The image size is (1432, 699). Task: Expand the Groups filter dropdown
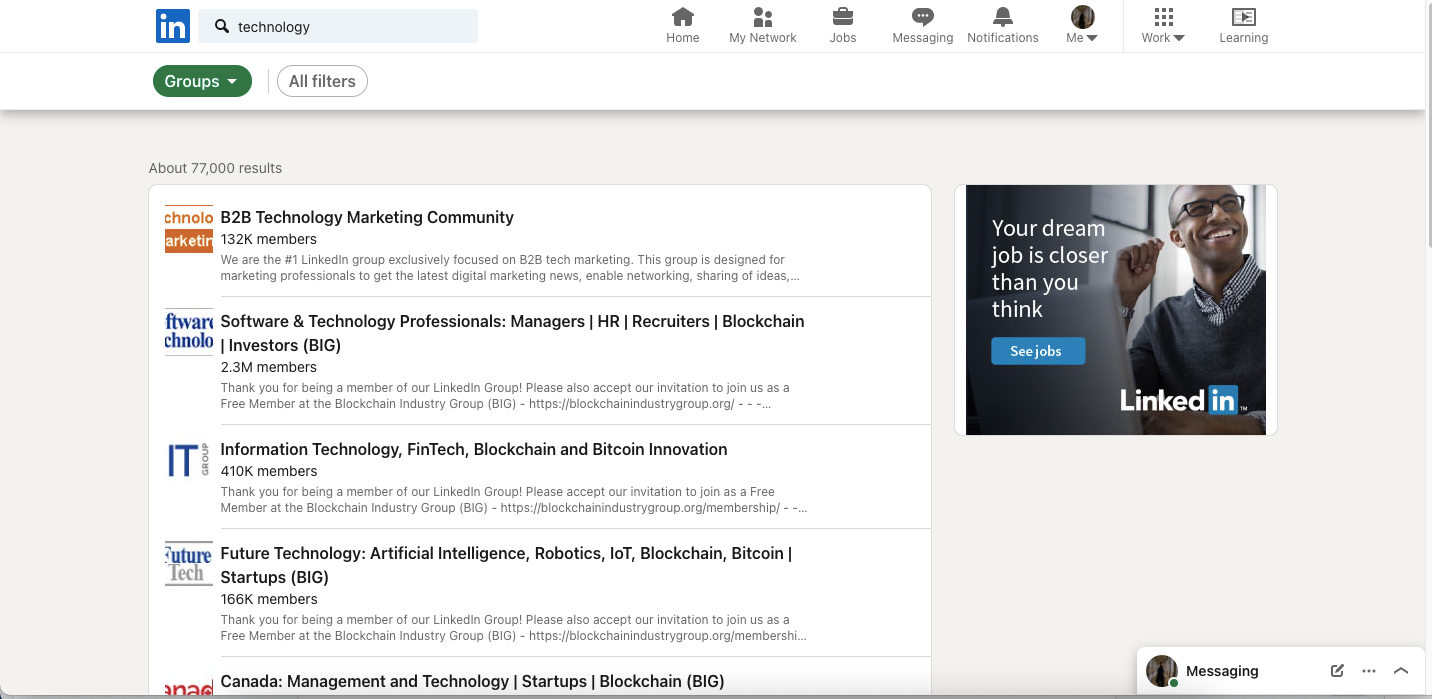(x=202, y=81)
